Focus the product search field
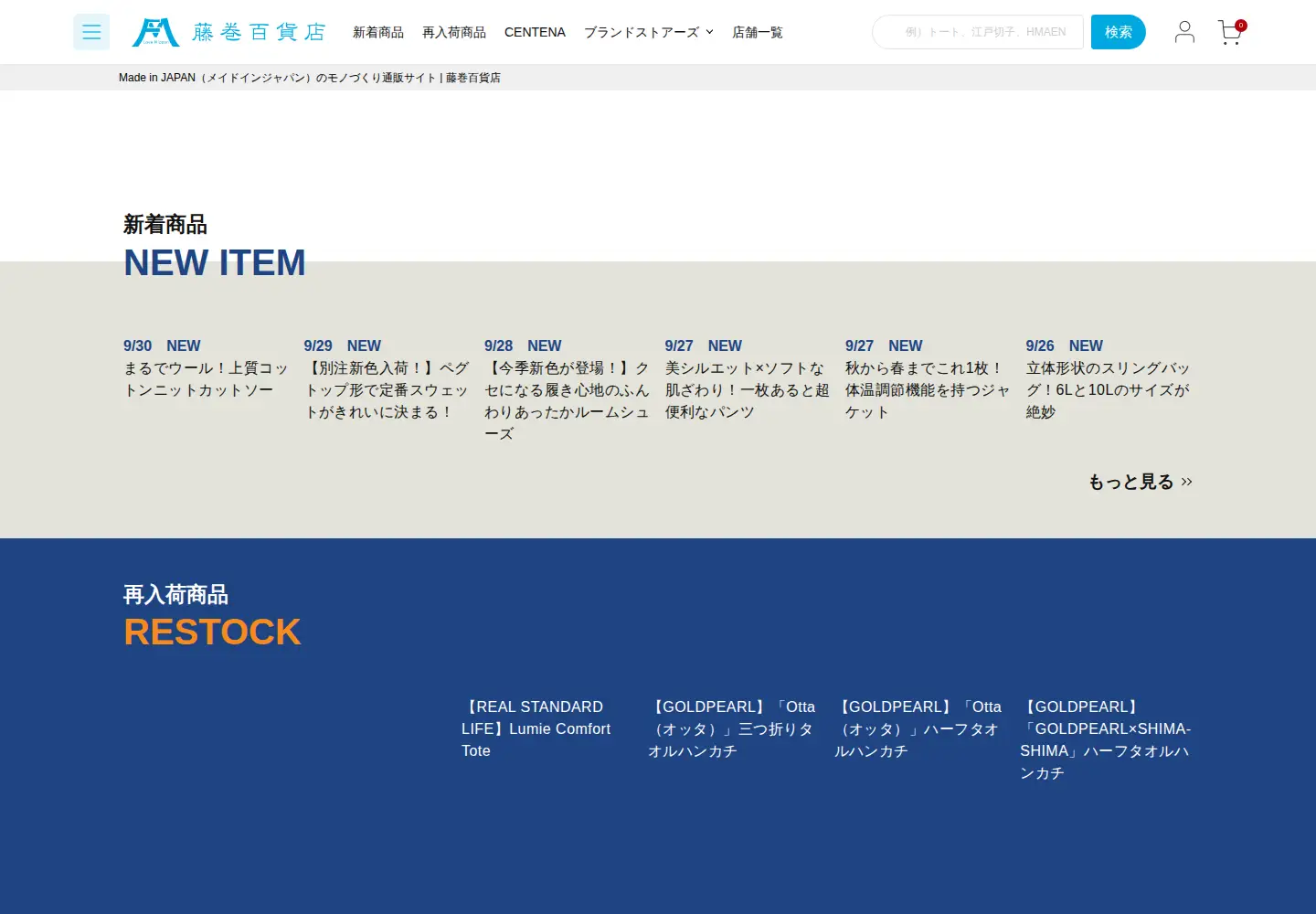Screen dimensions: 1316x914 pos(978,32)
